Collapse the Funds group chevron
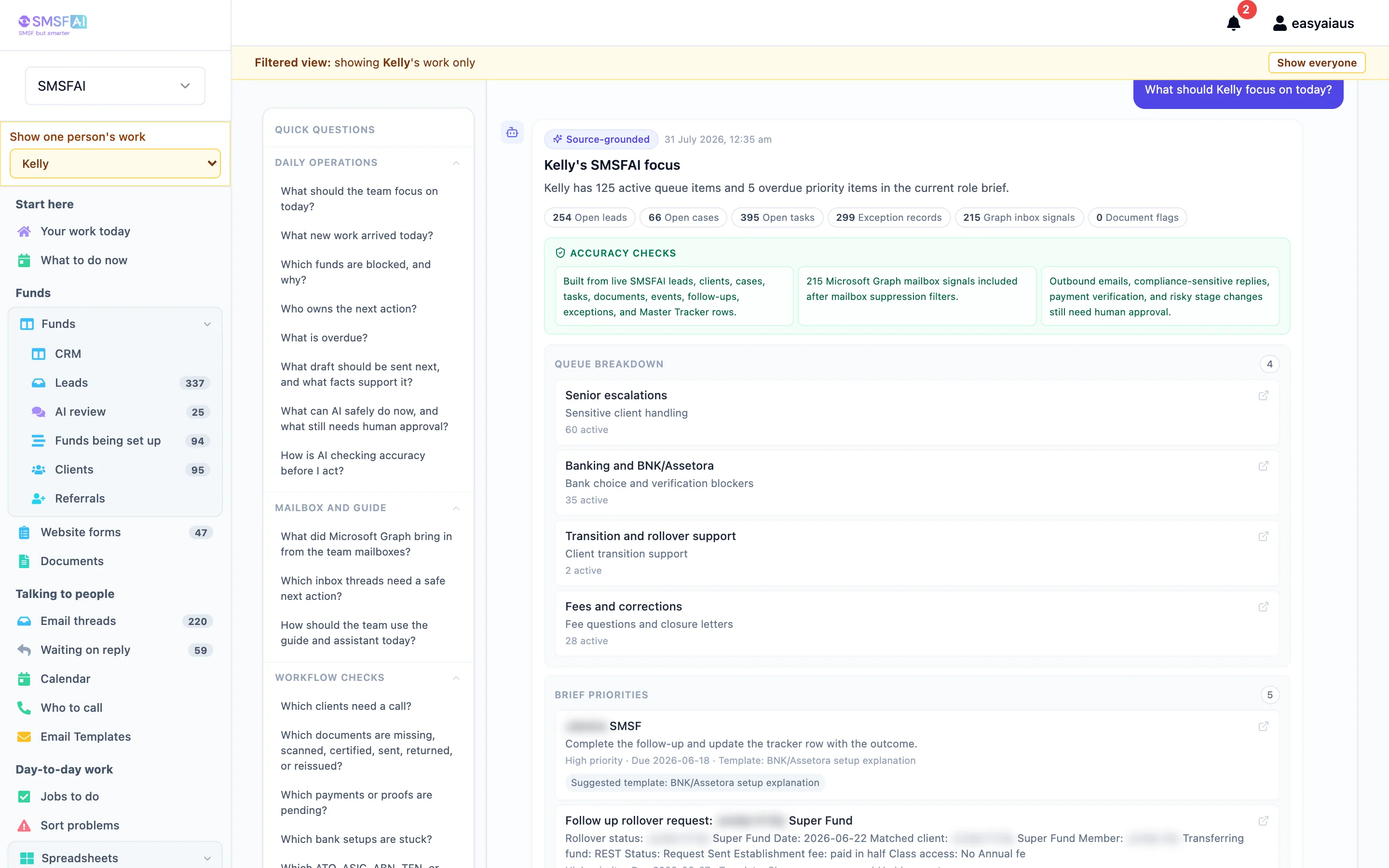Image resolution: width=1389 pixels, height=868 pixels. [x=207, y=325]
